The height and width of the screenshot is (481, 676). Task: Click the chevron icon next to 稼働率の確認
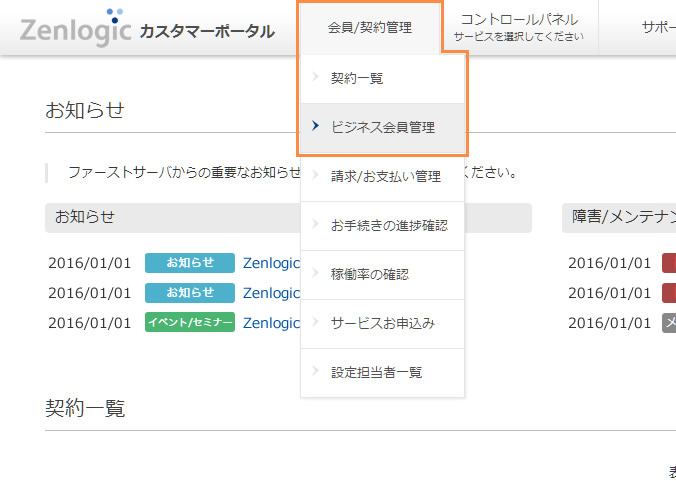315,274
